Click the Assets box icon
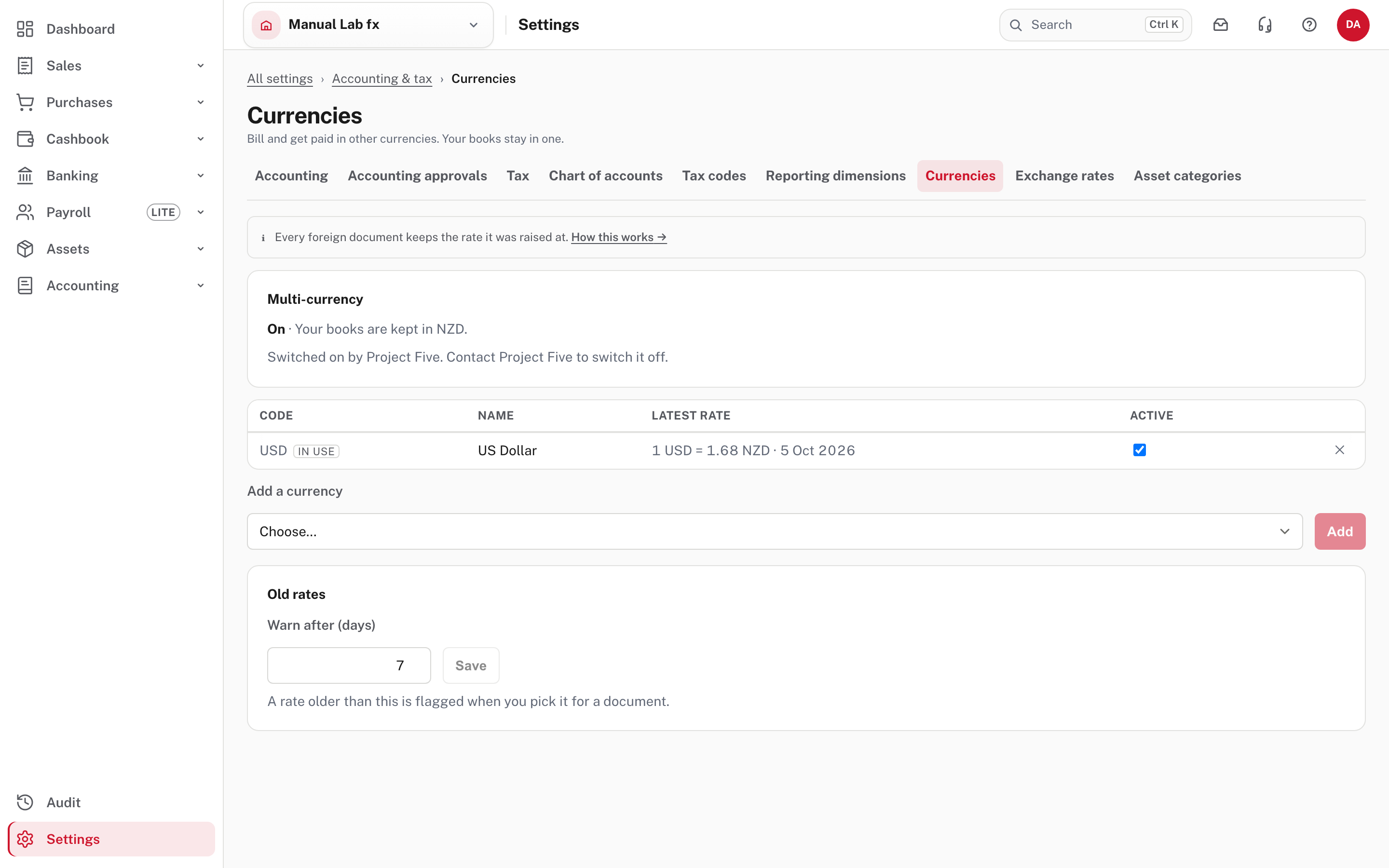The height and width of the screenshot is (868, 1389). [25, 249]
